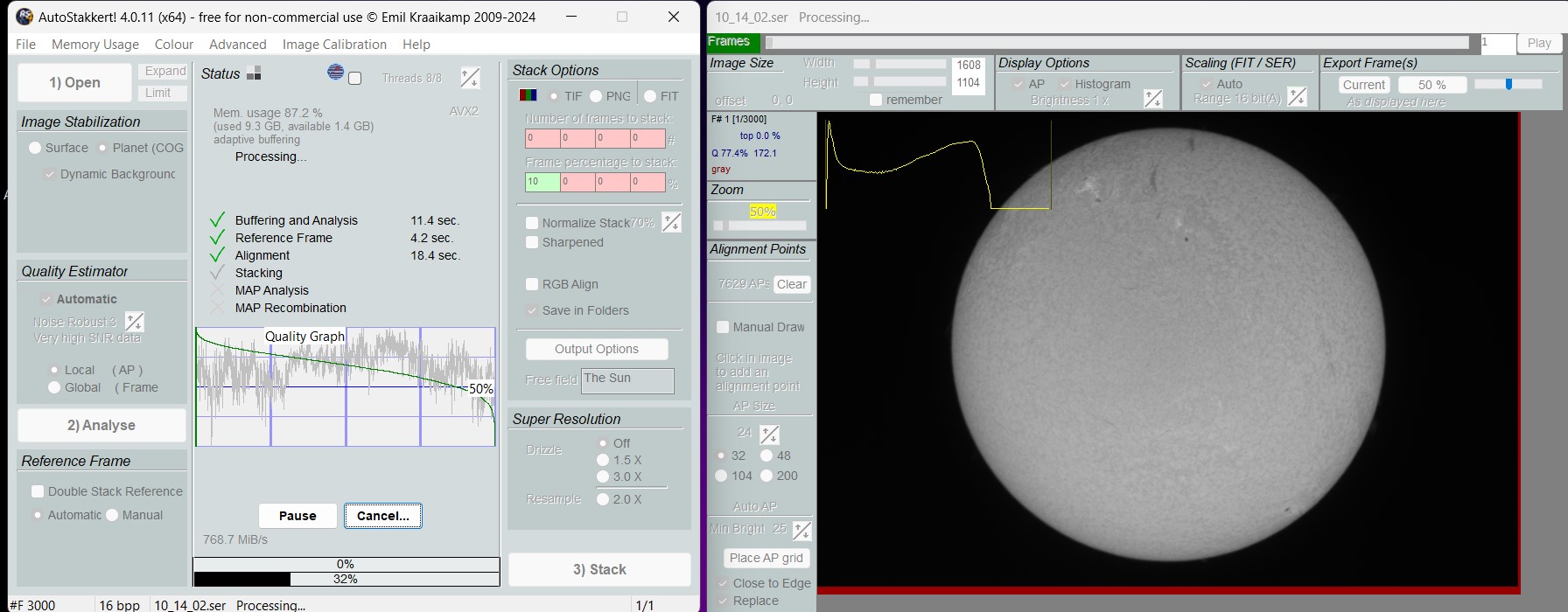1568x612 pixels.
Task: Select the Planet (COG) radio button
Action: click(102, 148)
